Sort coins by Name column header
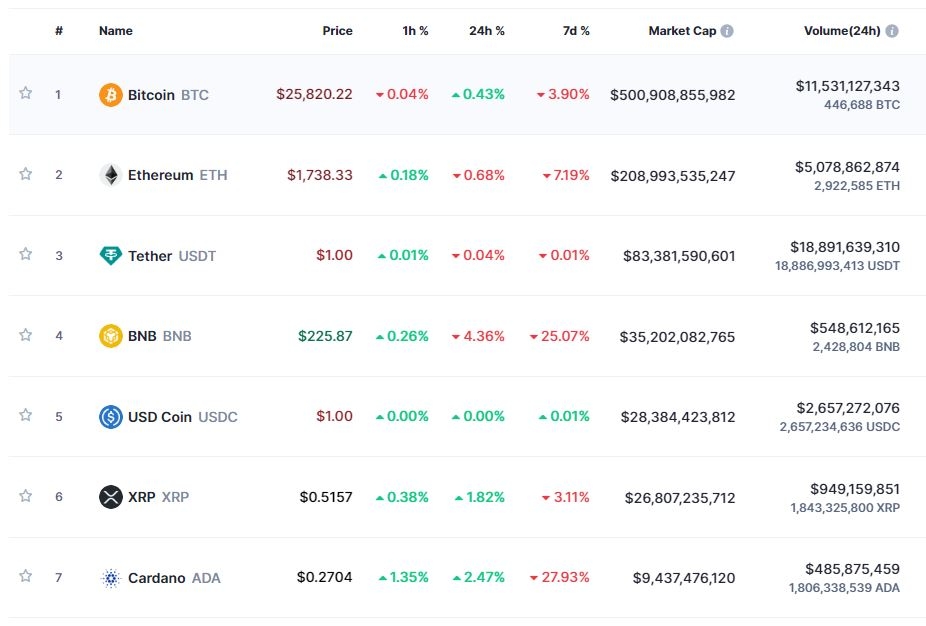926x626 pixels. [x=116, y=31]
